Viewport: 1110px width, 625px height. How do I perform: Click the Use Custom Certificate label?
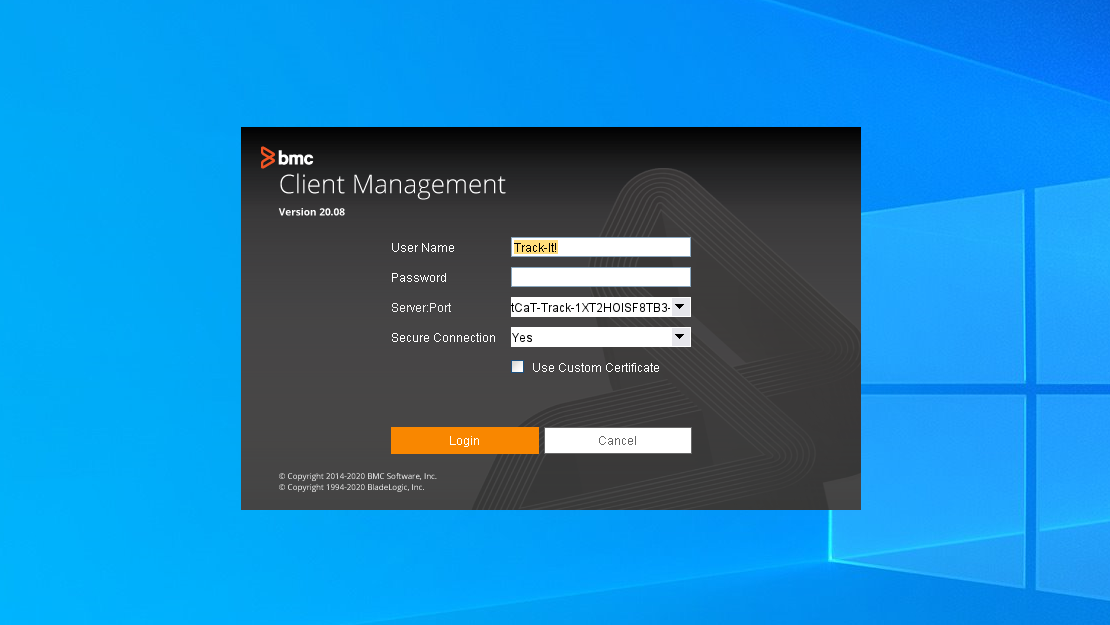pyautogui.click(x=595, y=367)
